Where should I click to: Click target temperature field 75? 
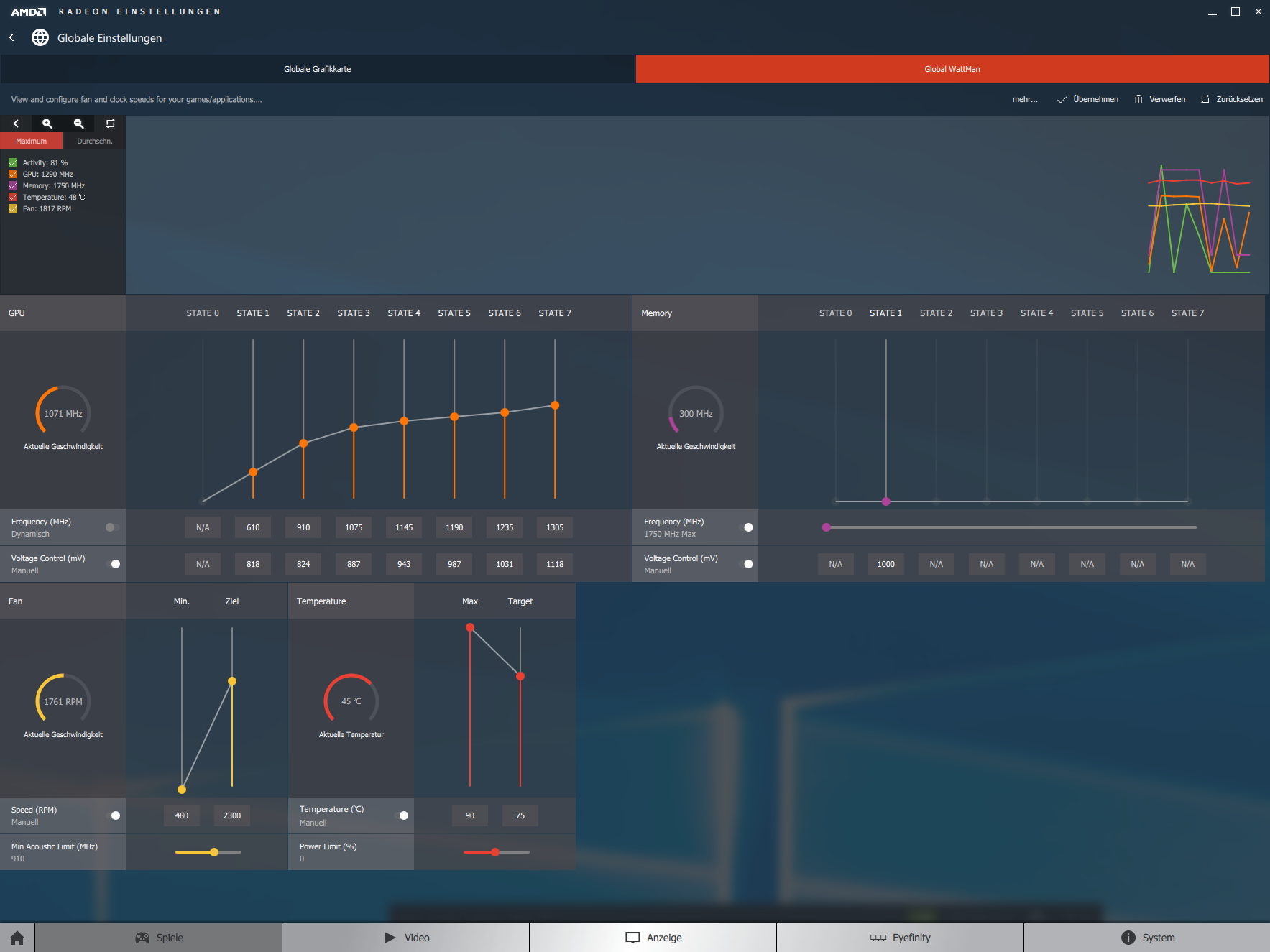tap(520, 815)
